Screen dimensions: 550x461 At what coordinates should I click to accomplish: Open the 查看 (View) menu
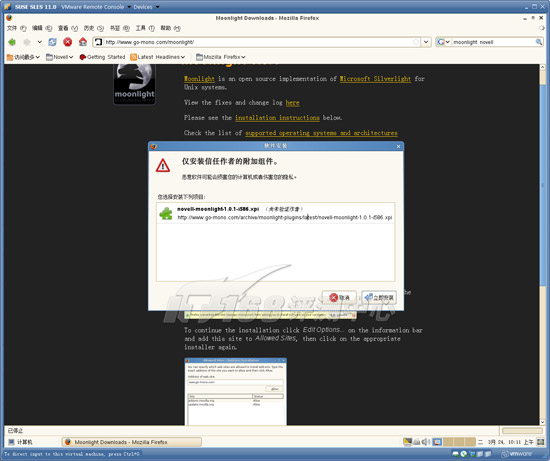[68, 28]
